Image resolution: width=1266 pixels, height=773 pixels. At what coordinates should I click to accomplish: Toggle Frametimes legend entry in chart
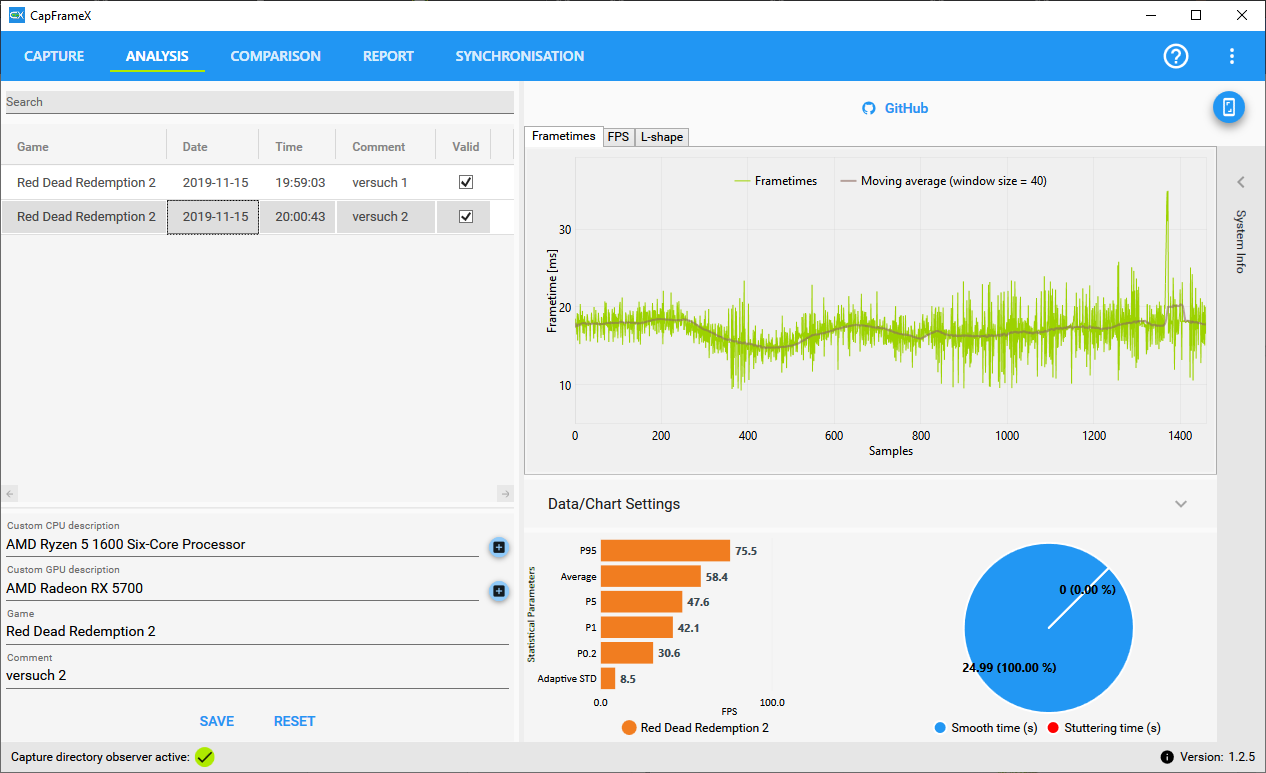click(x=775, y=181)
